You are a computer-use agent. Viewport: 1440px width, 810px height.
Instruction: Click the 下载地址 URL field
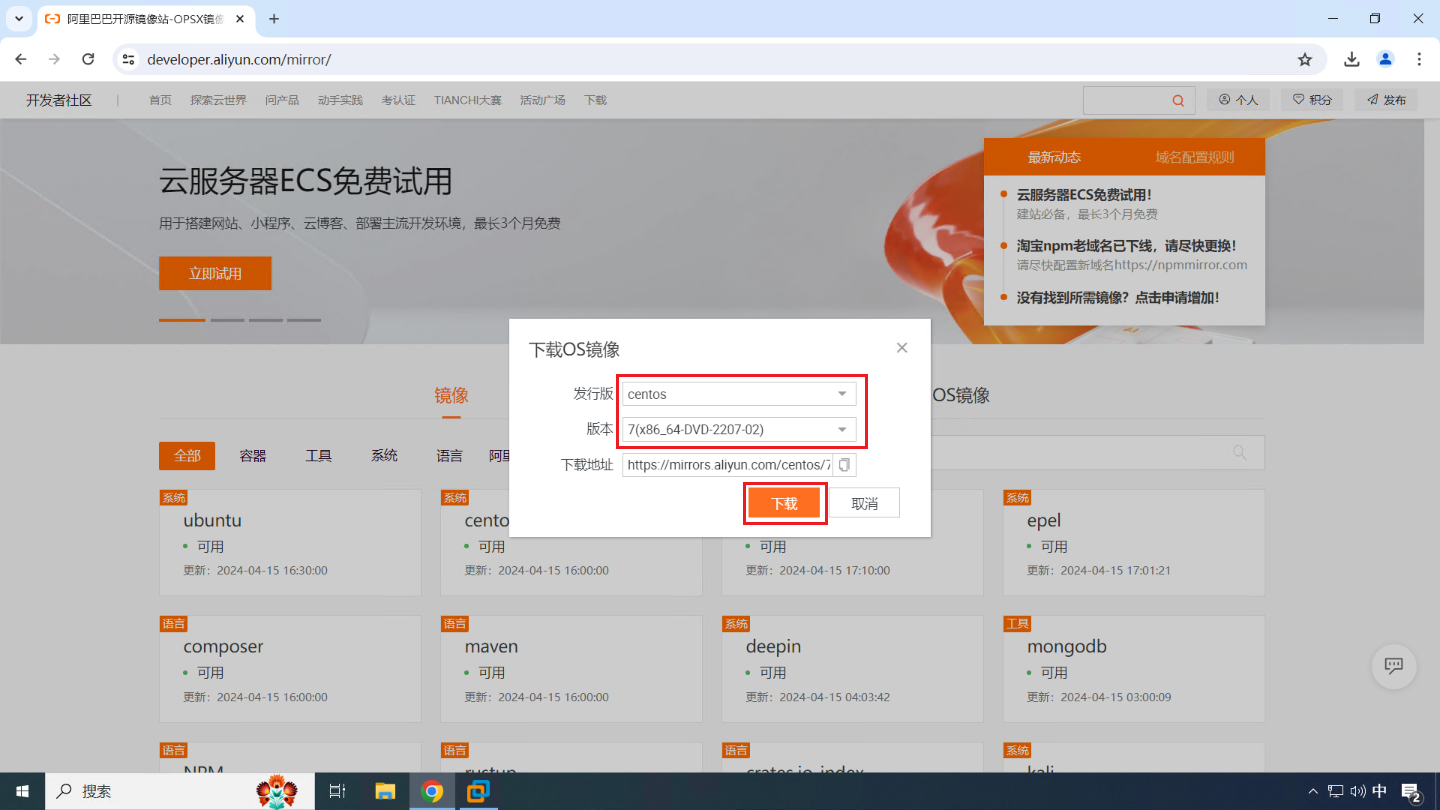728,465
